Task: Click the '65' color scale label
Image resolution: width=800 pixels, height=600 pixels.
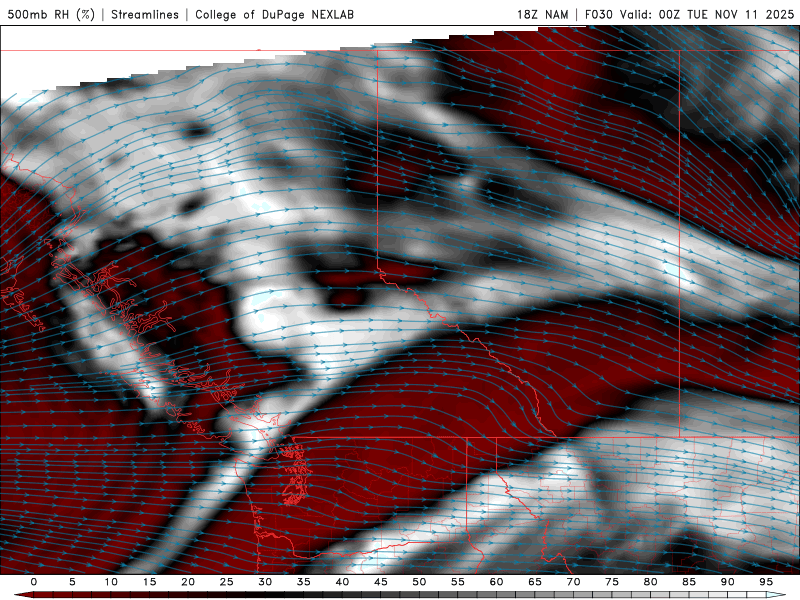Action: (x=535, y=582)
